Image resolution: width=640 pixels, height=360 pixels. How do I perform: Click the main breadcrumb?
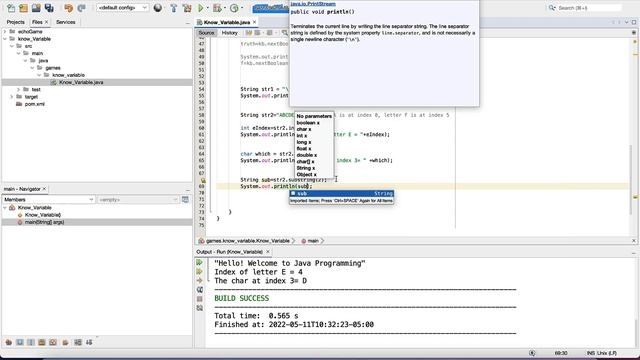313,241
